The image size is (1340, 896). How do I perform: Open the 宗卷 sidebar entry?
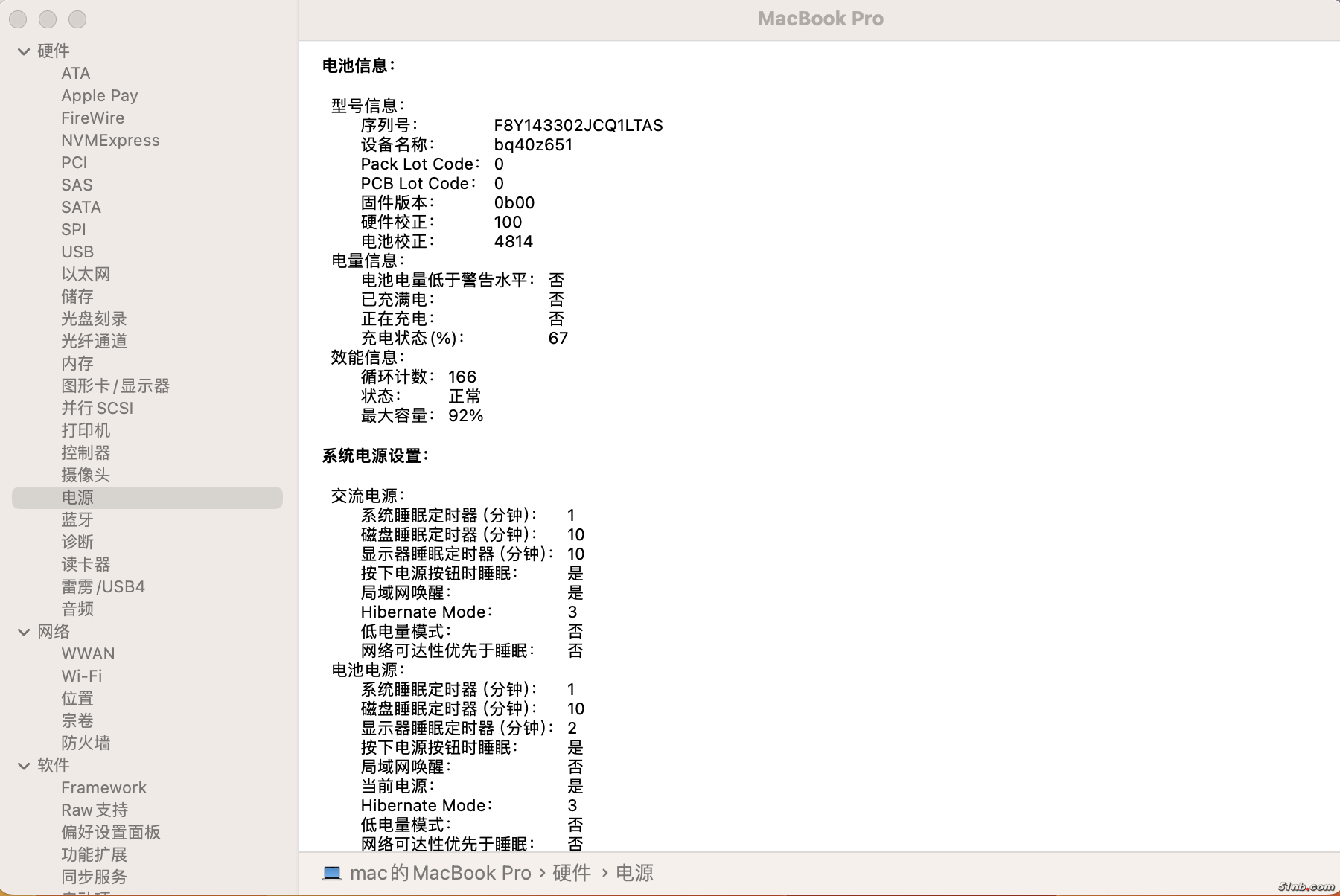(77, 720)
